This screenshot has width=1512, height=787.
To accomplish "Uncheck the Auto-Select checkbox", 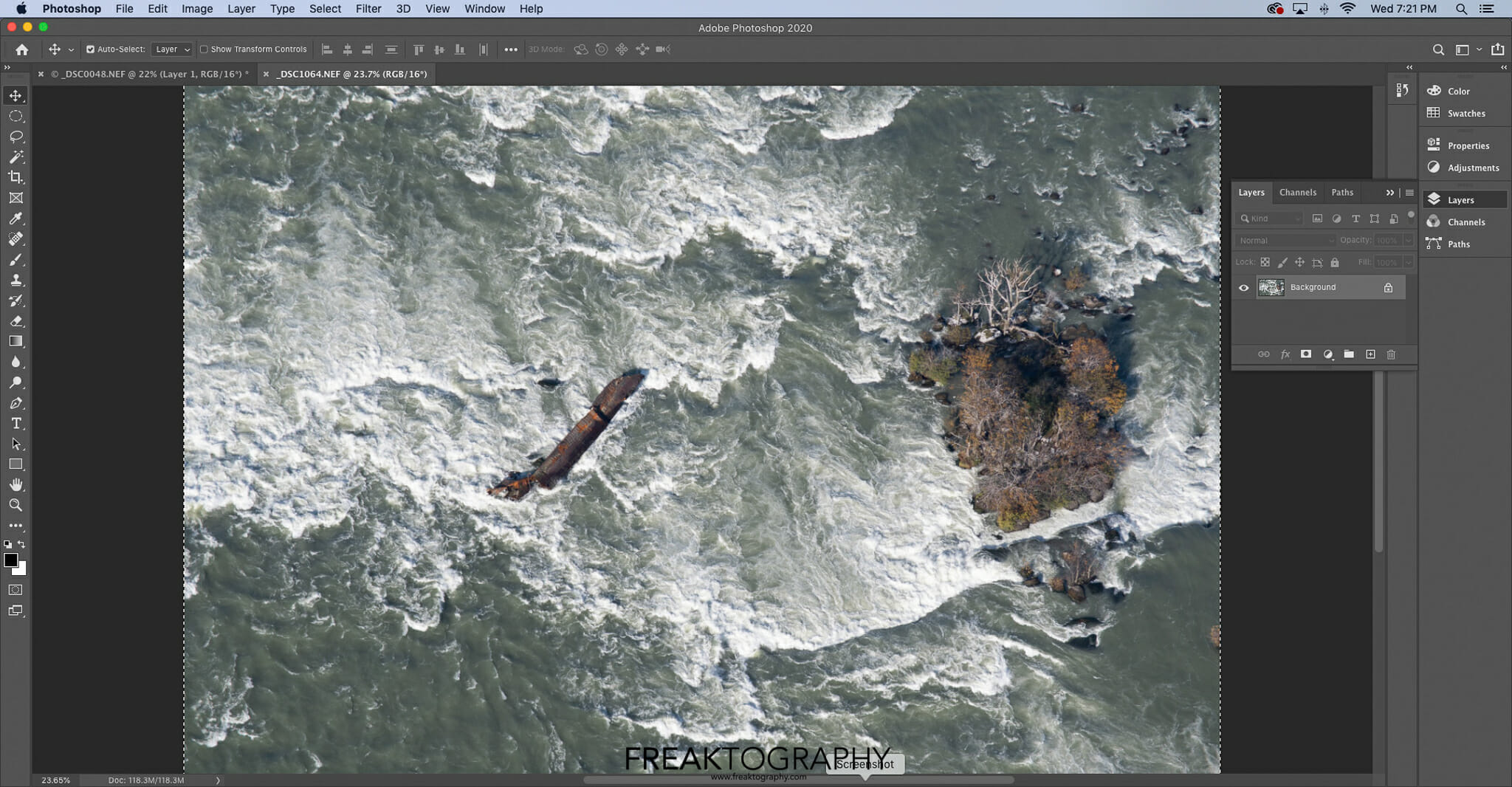I will tap(90, 49).
